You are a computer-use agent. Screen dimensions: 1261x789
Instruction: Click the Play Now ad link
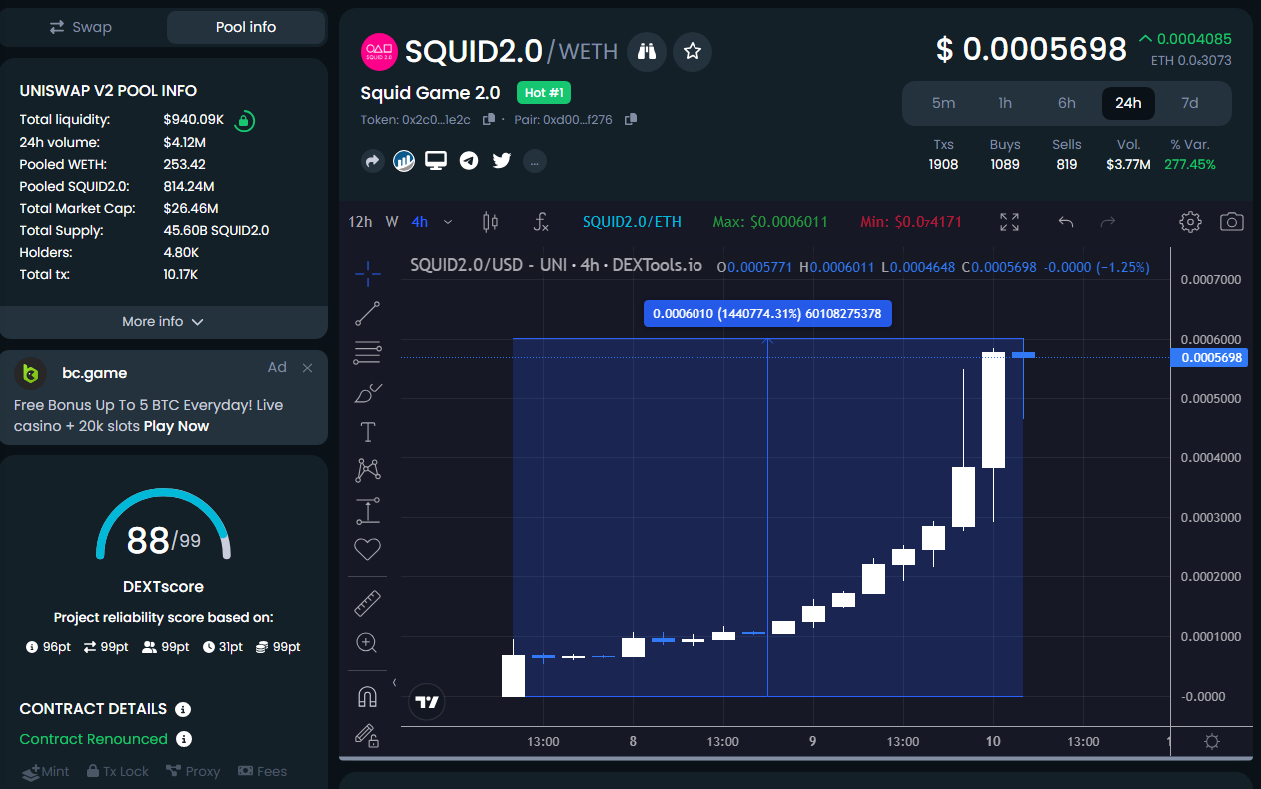point(178,425)
